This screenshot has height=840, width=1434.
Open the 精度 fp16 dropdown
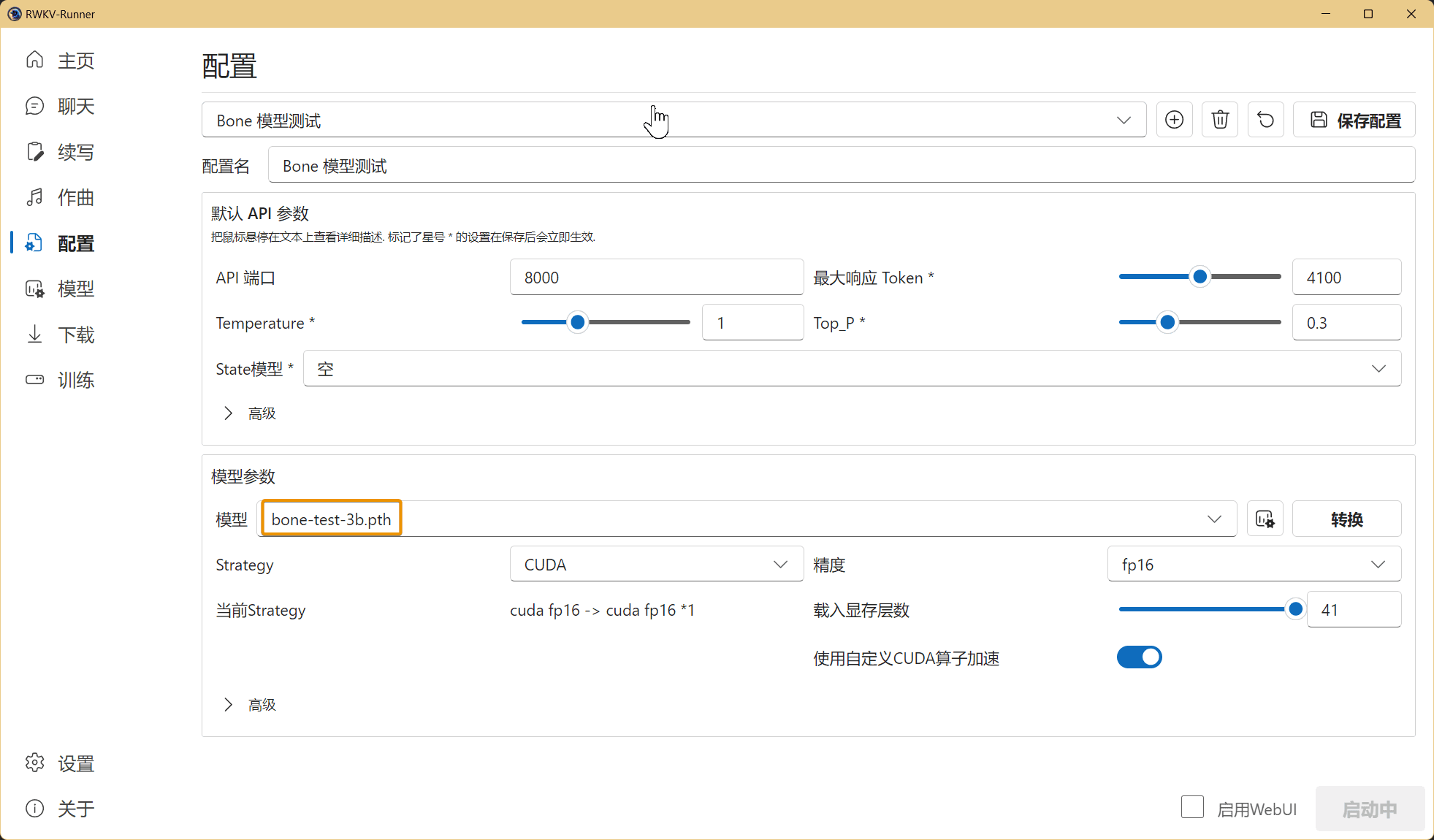point(1254,564)
